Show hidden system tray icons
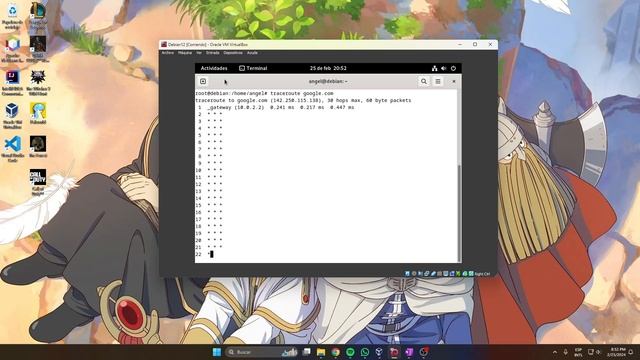This screenshot has width=640, height=360. (x=555, y=352)
